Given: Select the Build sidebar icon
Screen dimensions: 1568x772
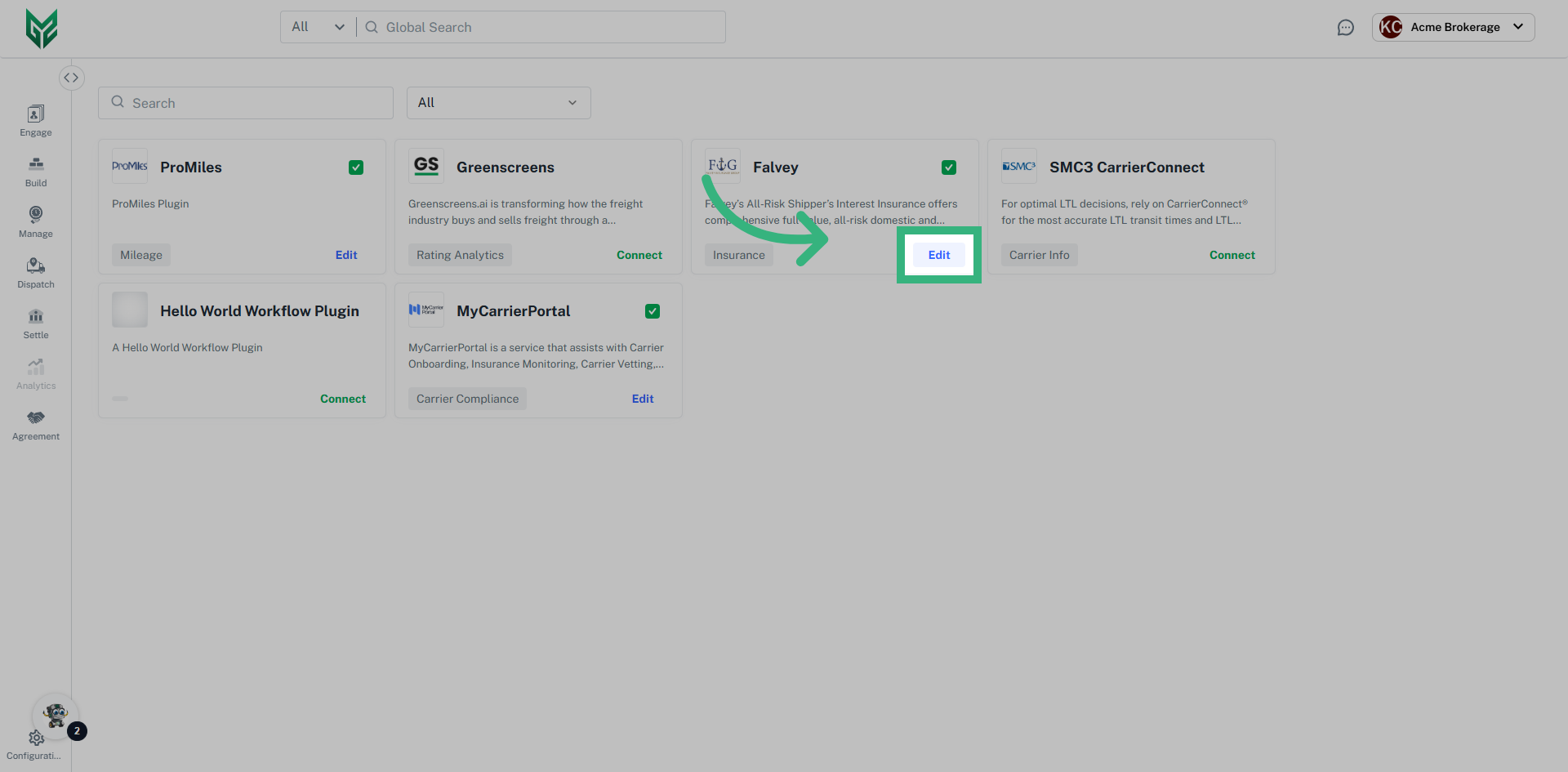Looking at the screenshot, I should (35, 172).
